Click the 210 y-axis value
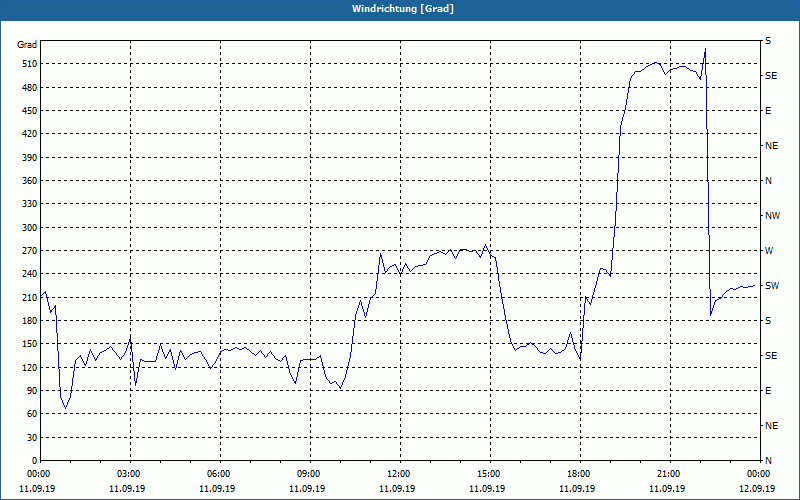 point(30,297)
